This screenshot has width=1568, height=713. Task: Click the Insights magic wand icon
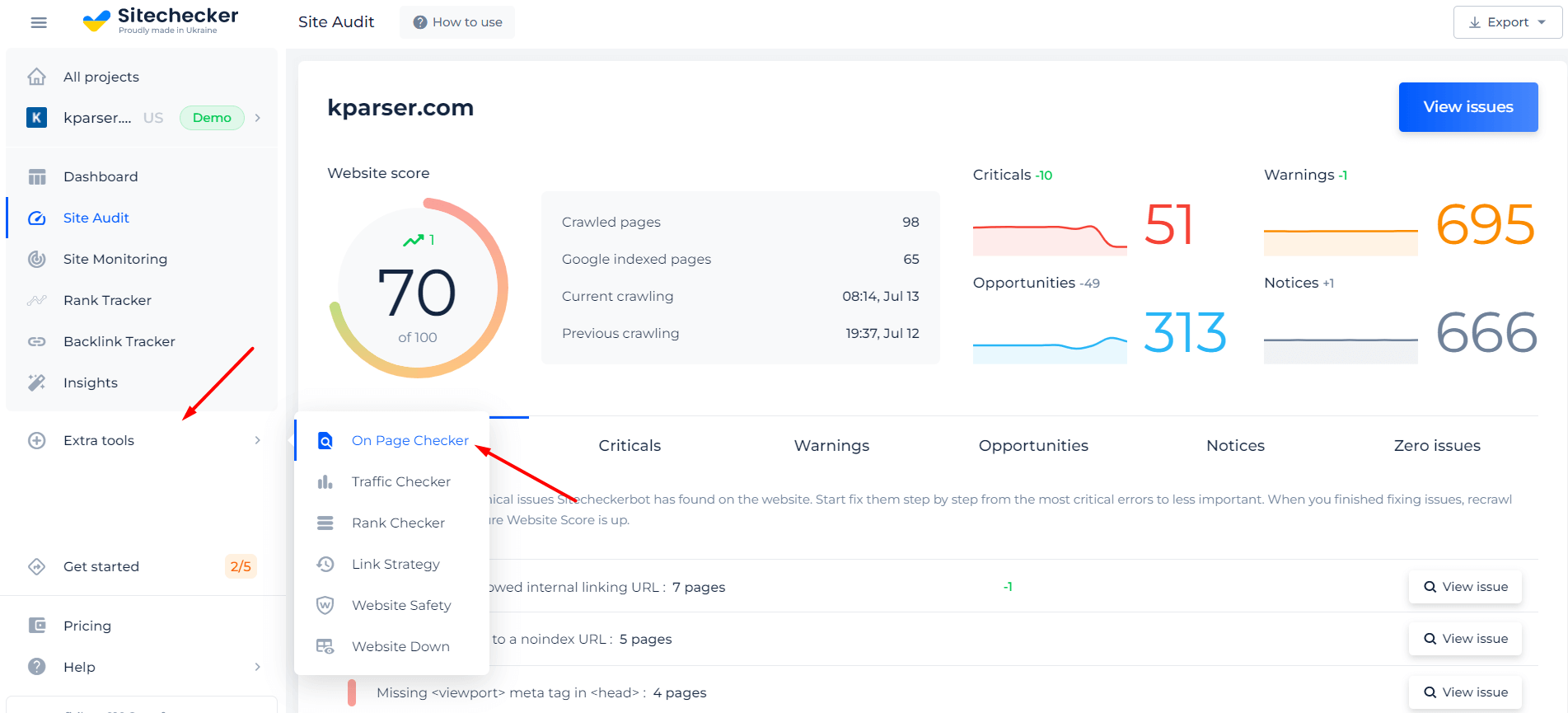37,382
